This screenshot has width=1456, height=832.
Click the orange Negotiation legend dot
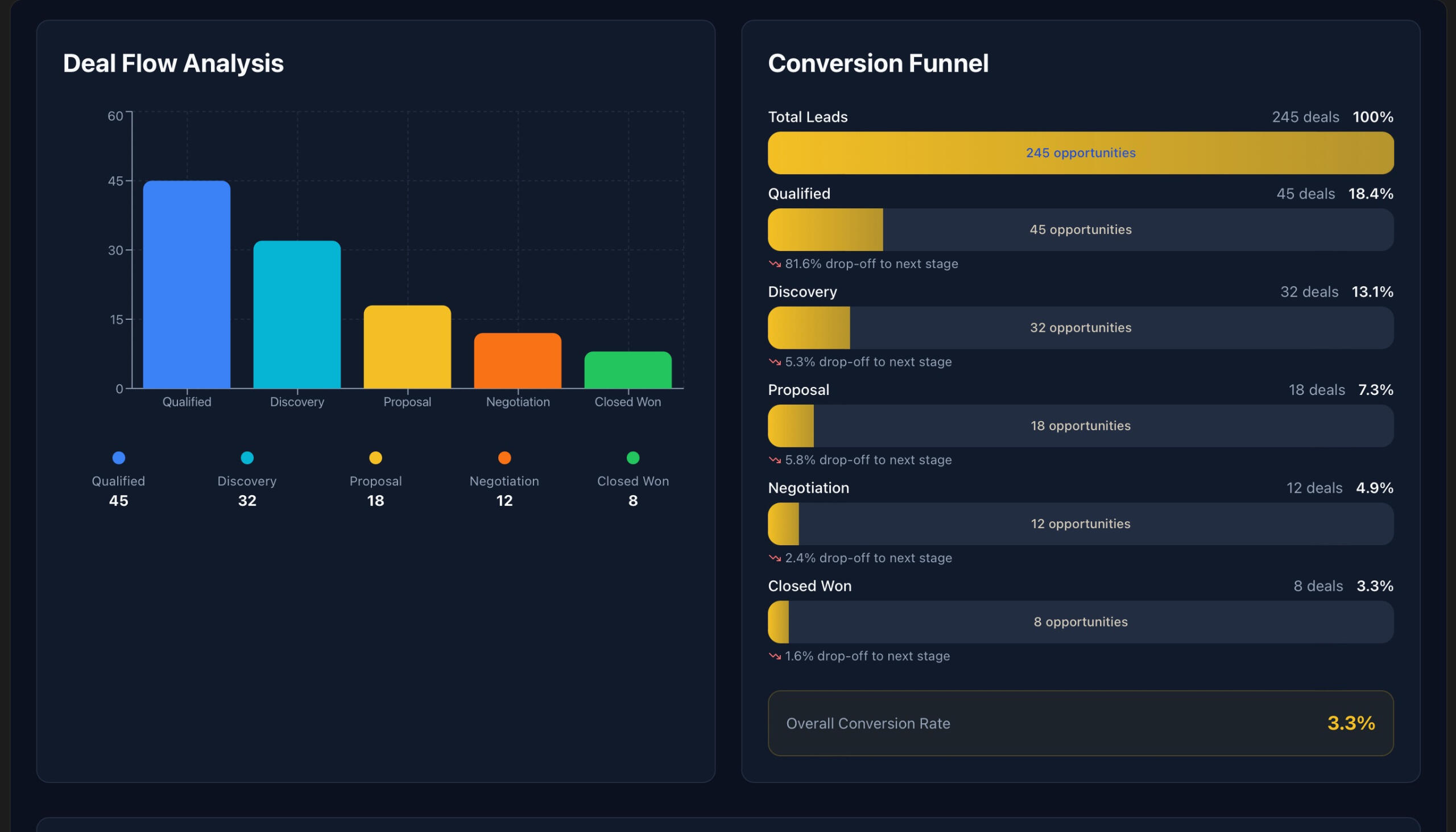(504, 458)
